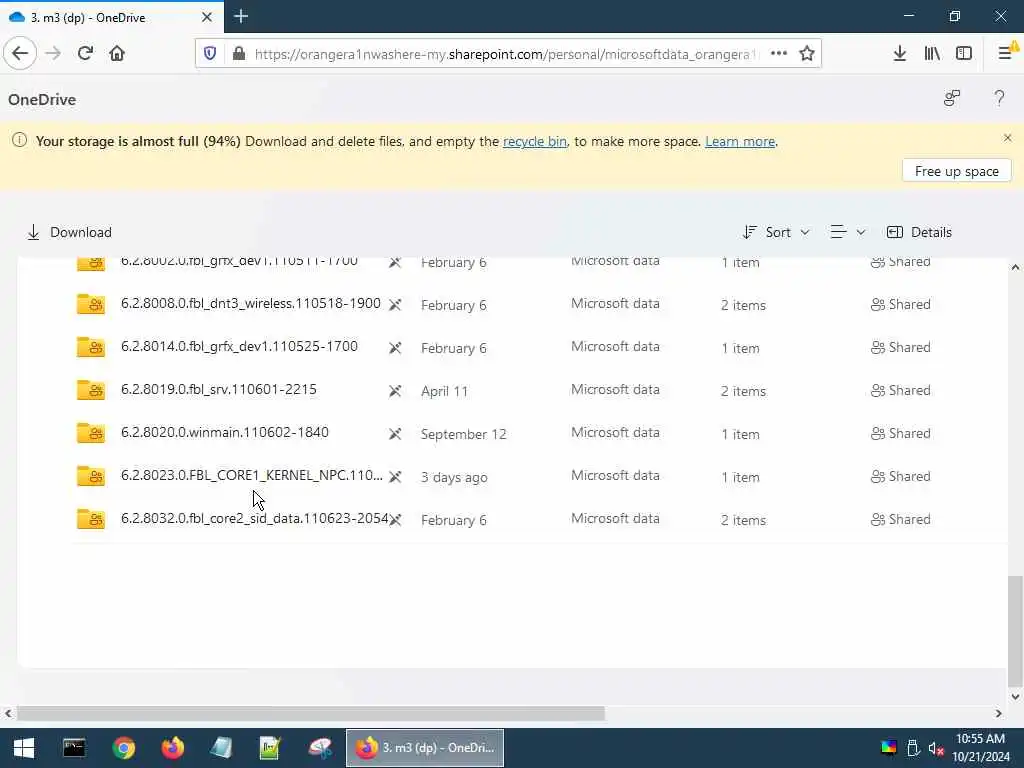The image size is (1024, 768).
Task: Open new browser tab plus button
Action: click(x=241, y=16)
